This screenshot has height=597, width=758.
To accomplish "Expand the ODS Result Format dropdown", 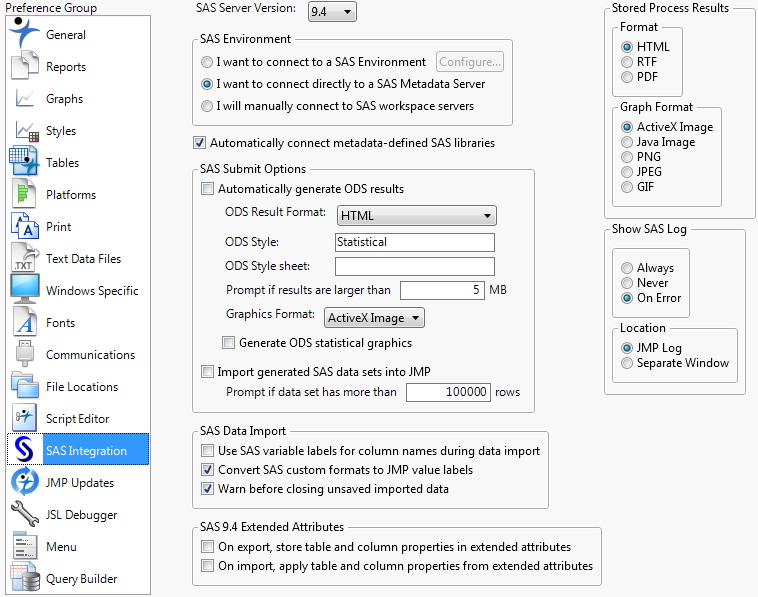I will [x=416, y=216].
